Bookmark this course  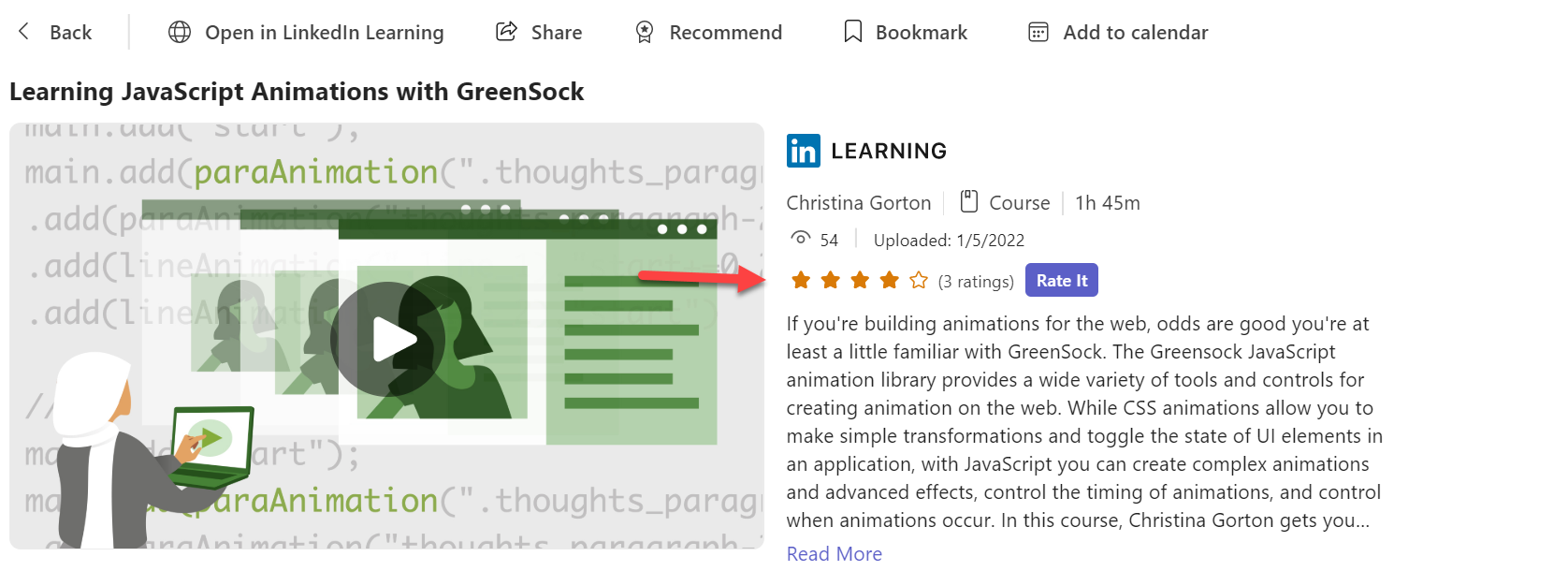pos(906,32)
